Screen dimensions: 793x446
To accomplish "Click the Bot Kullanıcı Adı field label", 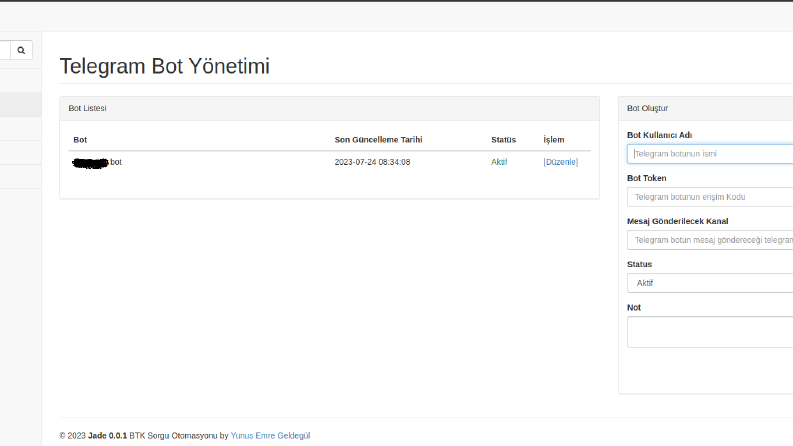I will tap(659, 135).
